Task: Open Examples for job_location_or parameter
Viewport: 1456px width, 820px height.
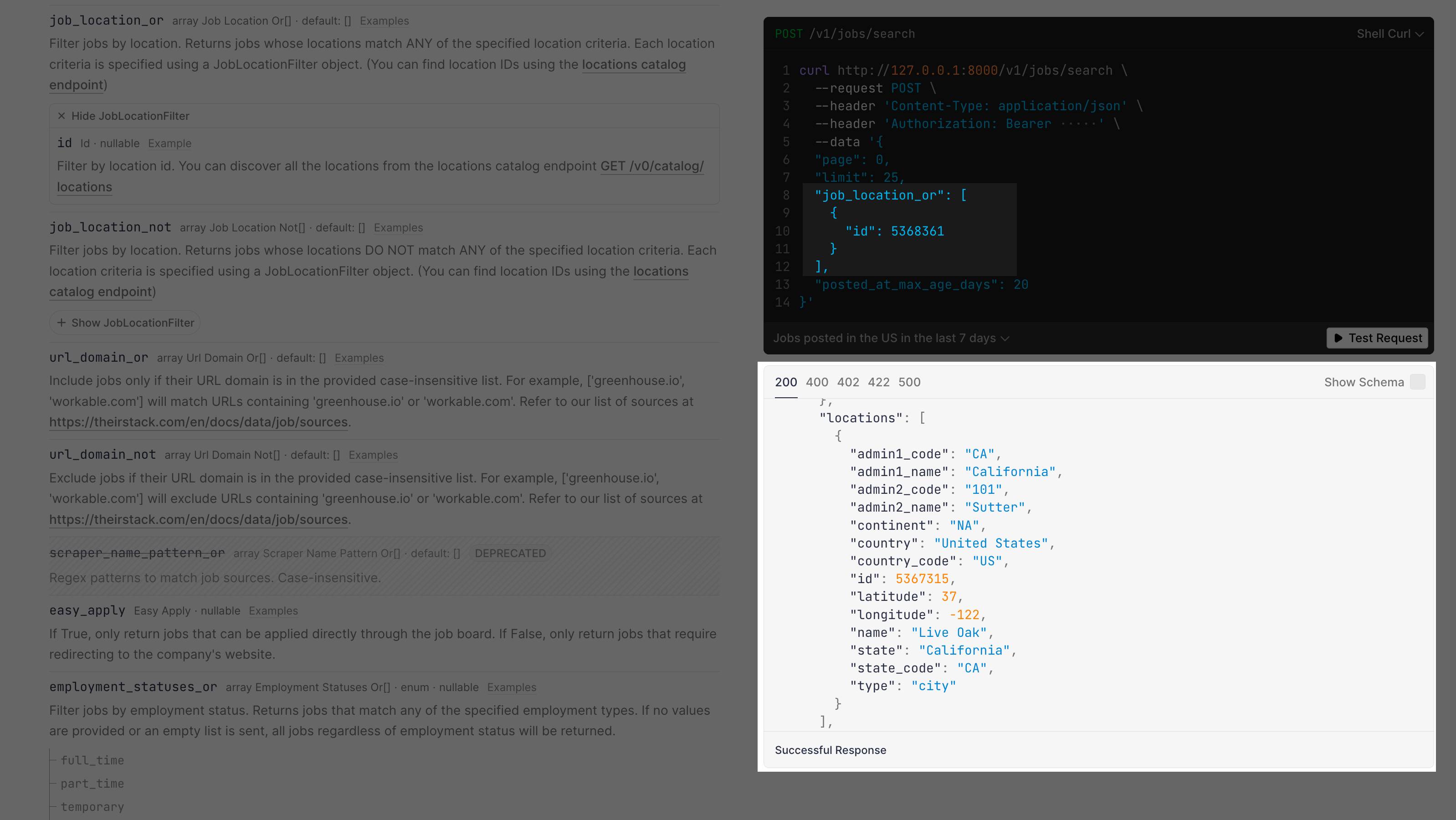Action: click(384, 21)
